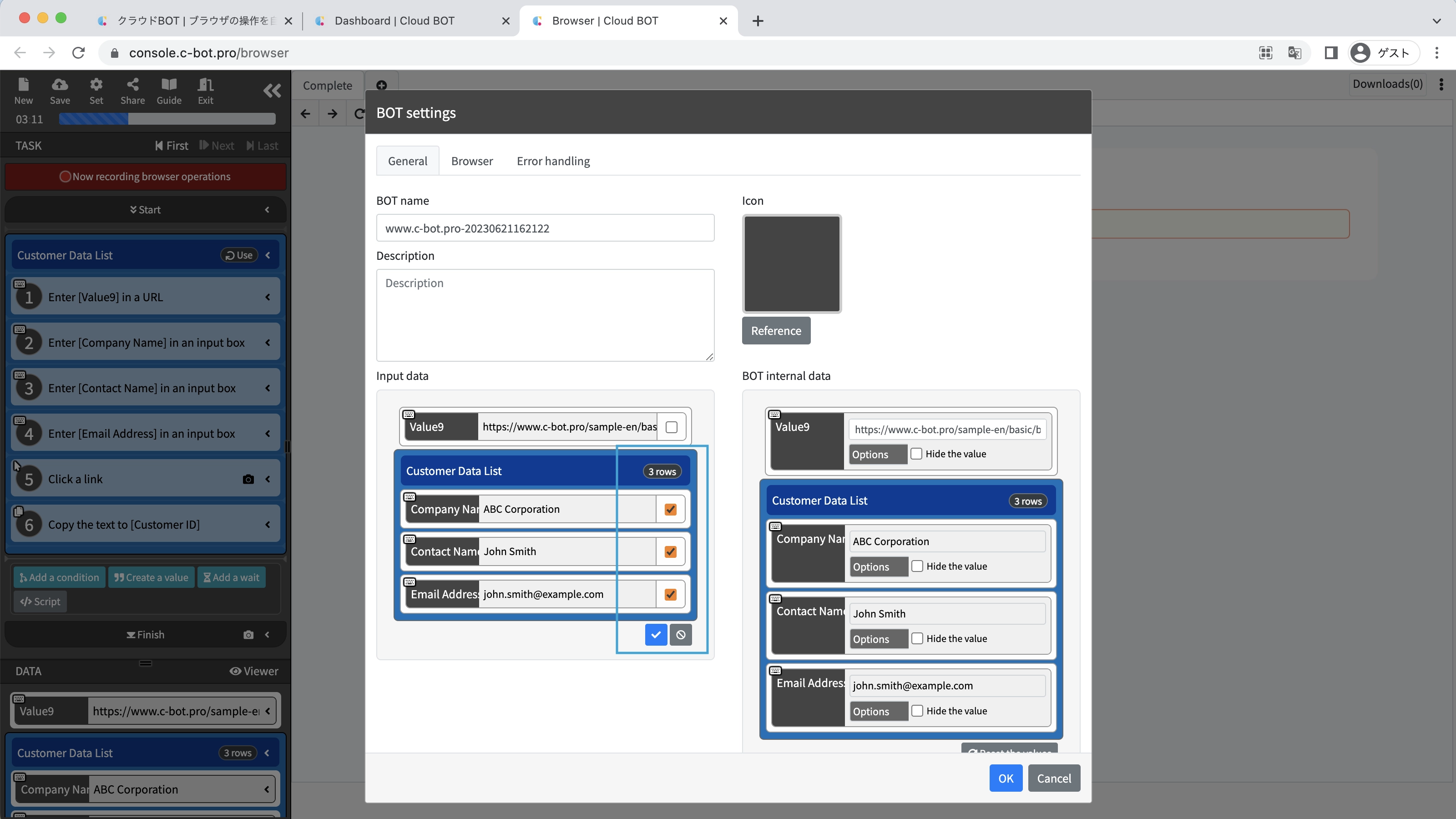Collapse sidebar with double chevron icon
Image resolution: width=1456 pixels, height=819 pixels.
coord(272,91)
